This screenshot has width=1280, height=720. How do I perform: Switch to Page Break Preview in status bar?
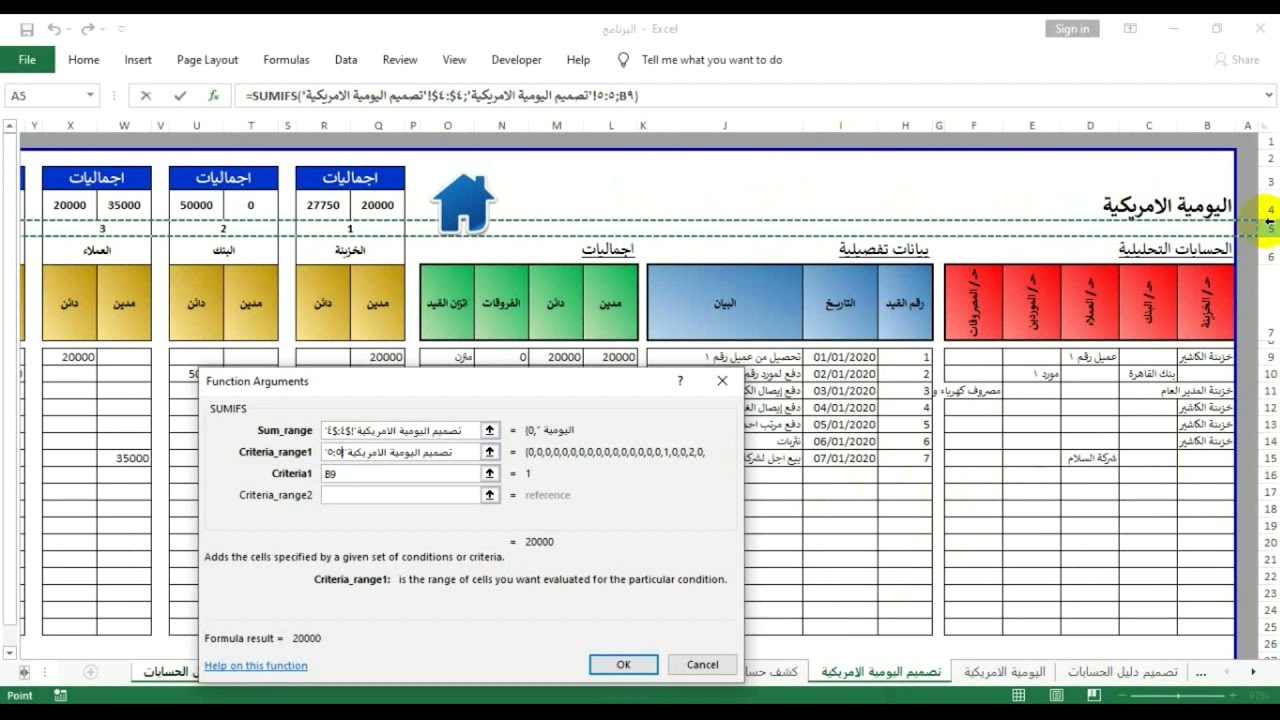pyautogui.click(x=1094, y=695)
